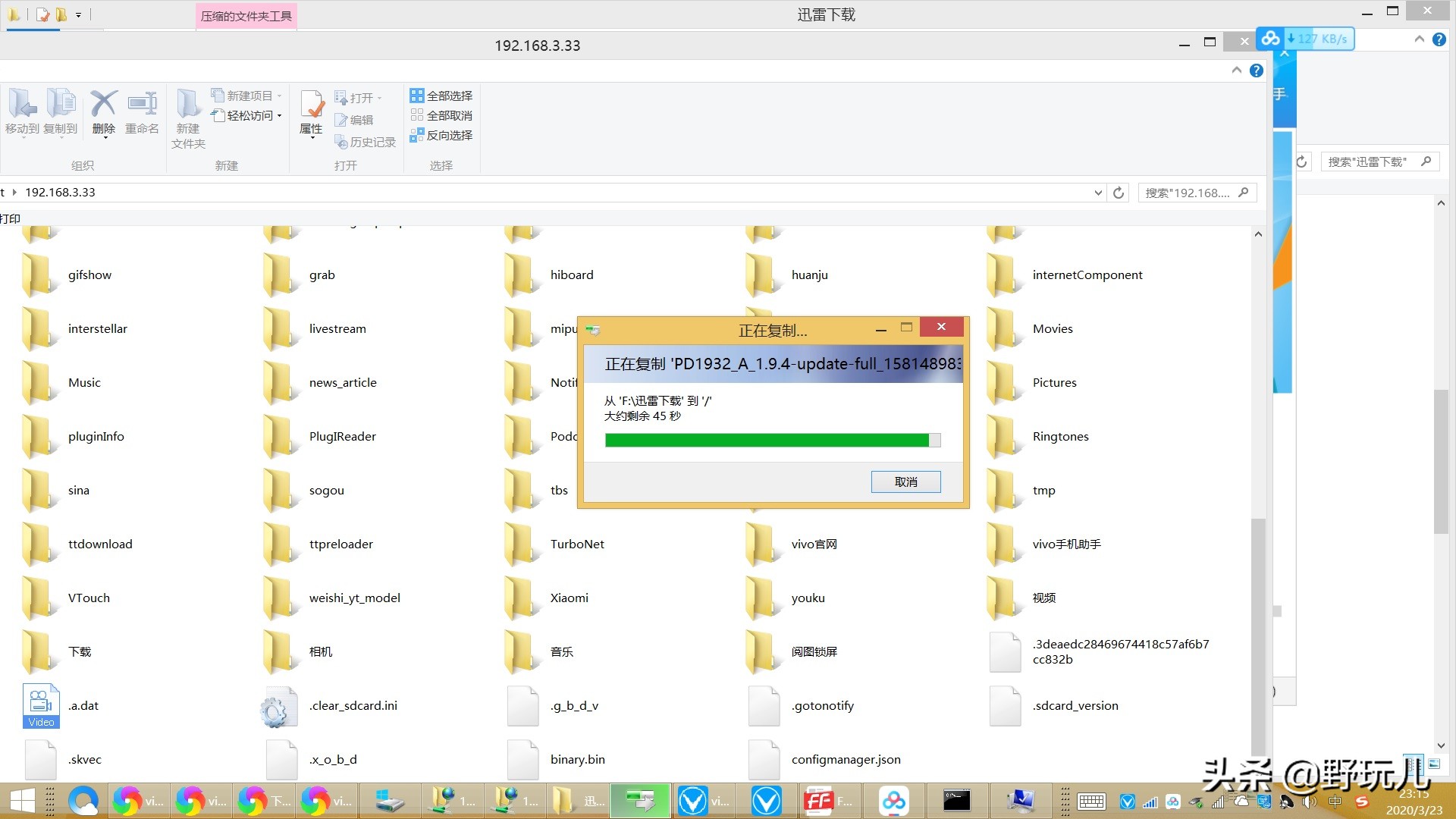Cancel the copy with 取消 button
This screenshot has width=1456, height=819.
tap(905, 482)
